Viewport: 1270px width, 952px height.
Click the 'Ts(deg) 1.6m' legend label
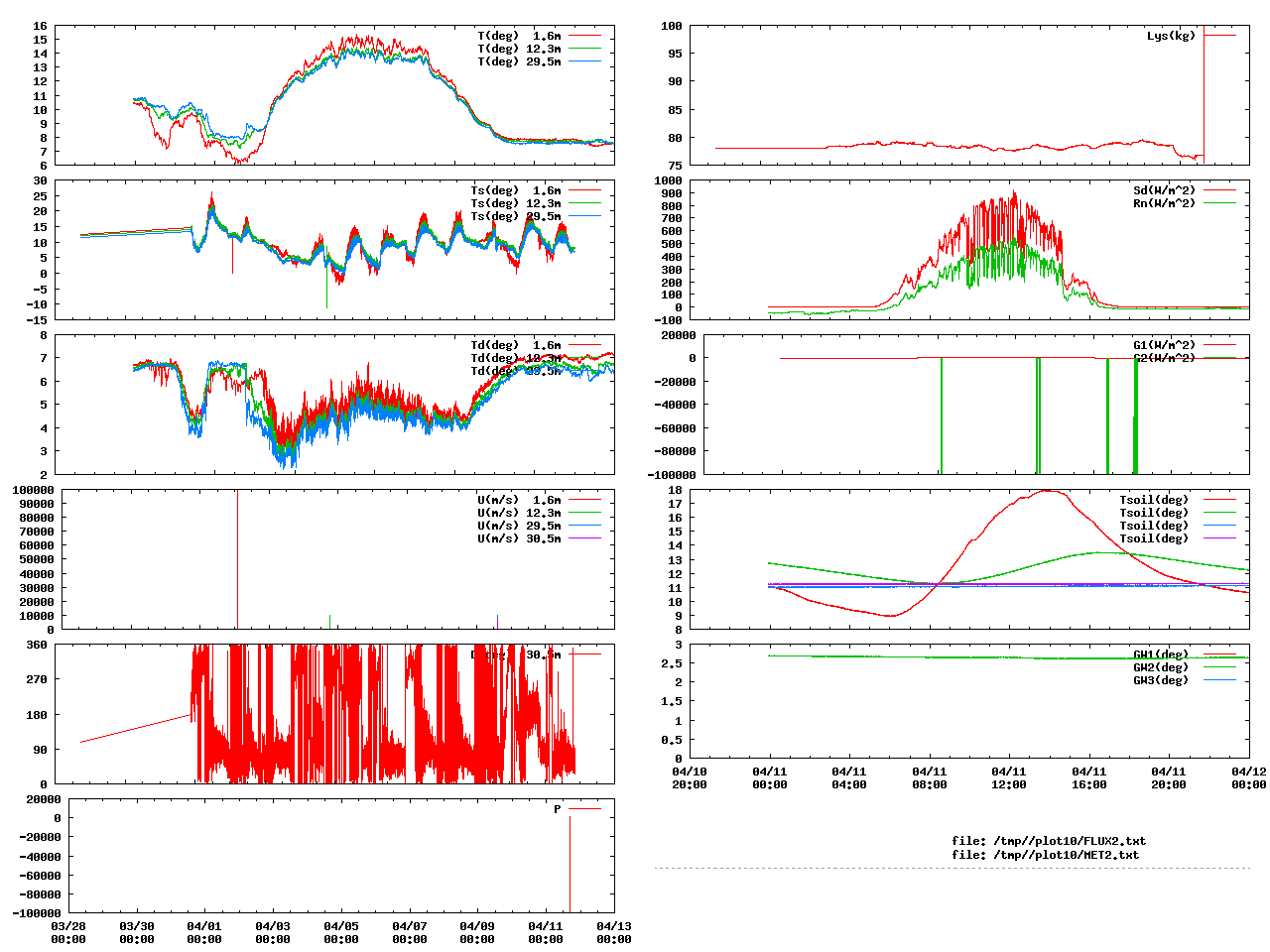[516, 190]
